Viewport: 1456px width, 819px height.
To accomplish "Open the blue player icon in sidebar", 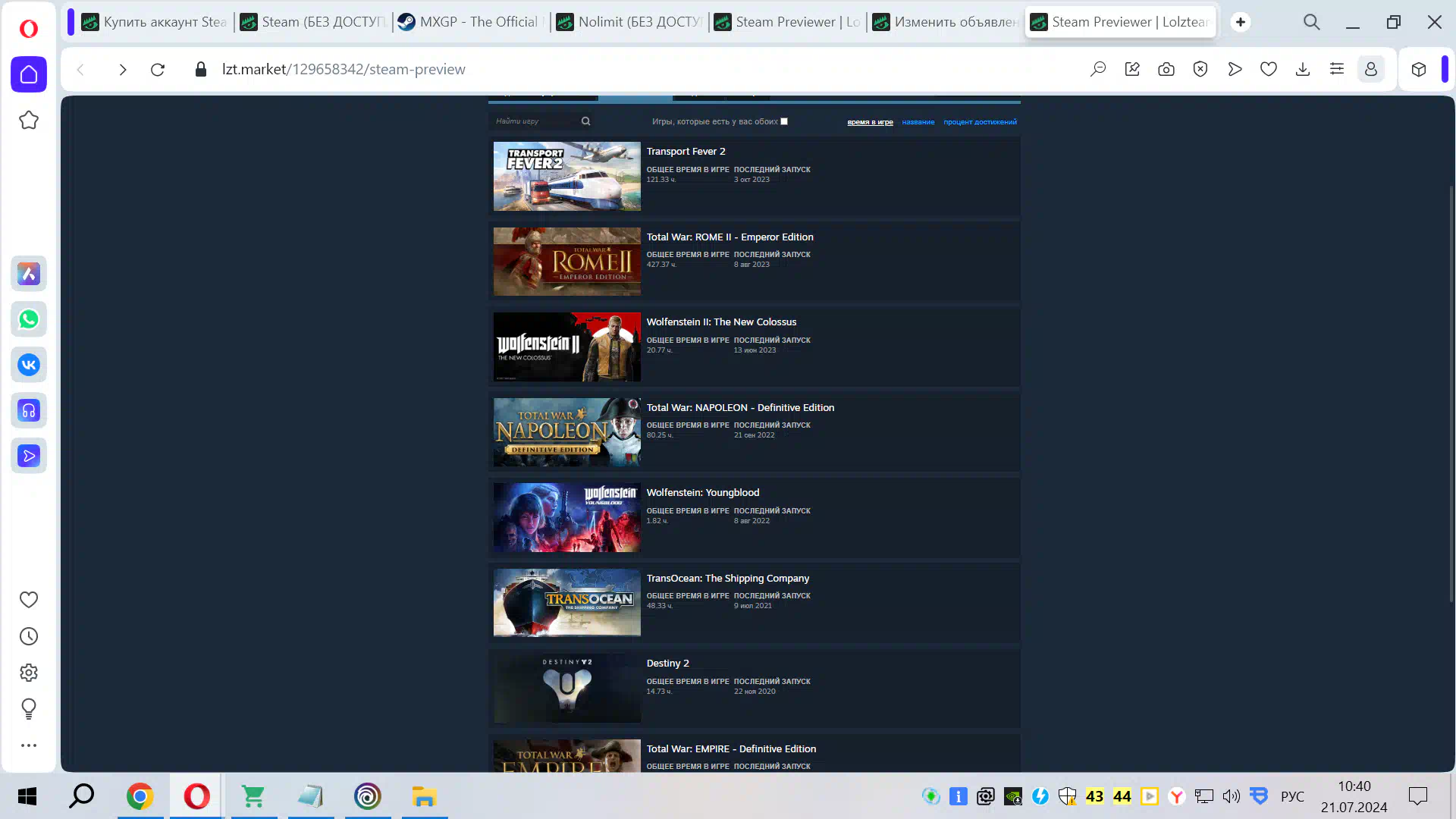I will [x=29, y=456].
